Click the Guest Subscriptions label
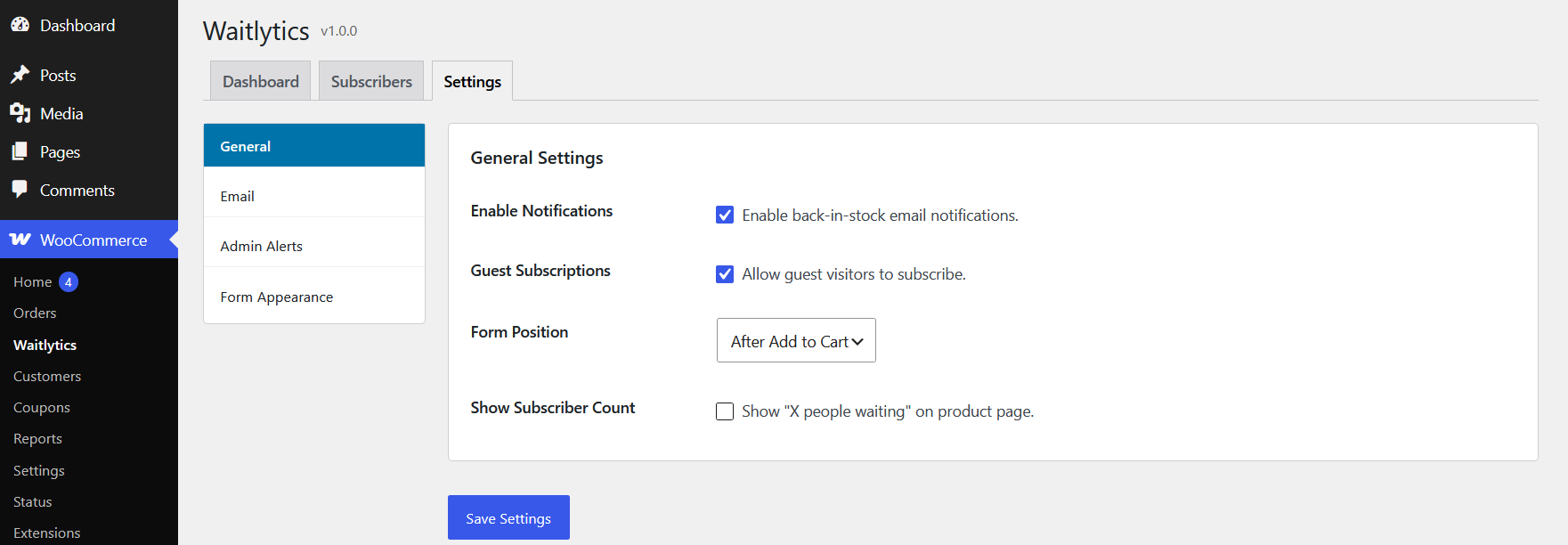The height and width of the screenshot is (545, 1568). pyautogui.click(x=540, y=271)
